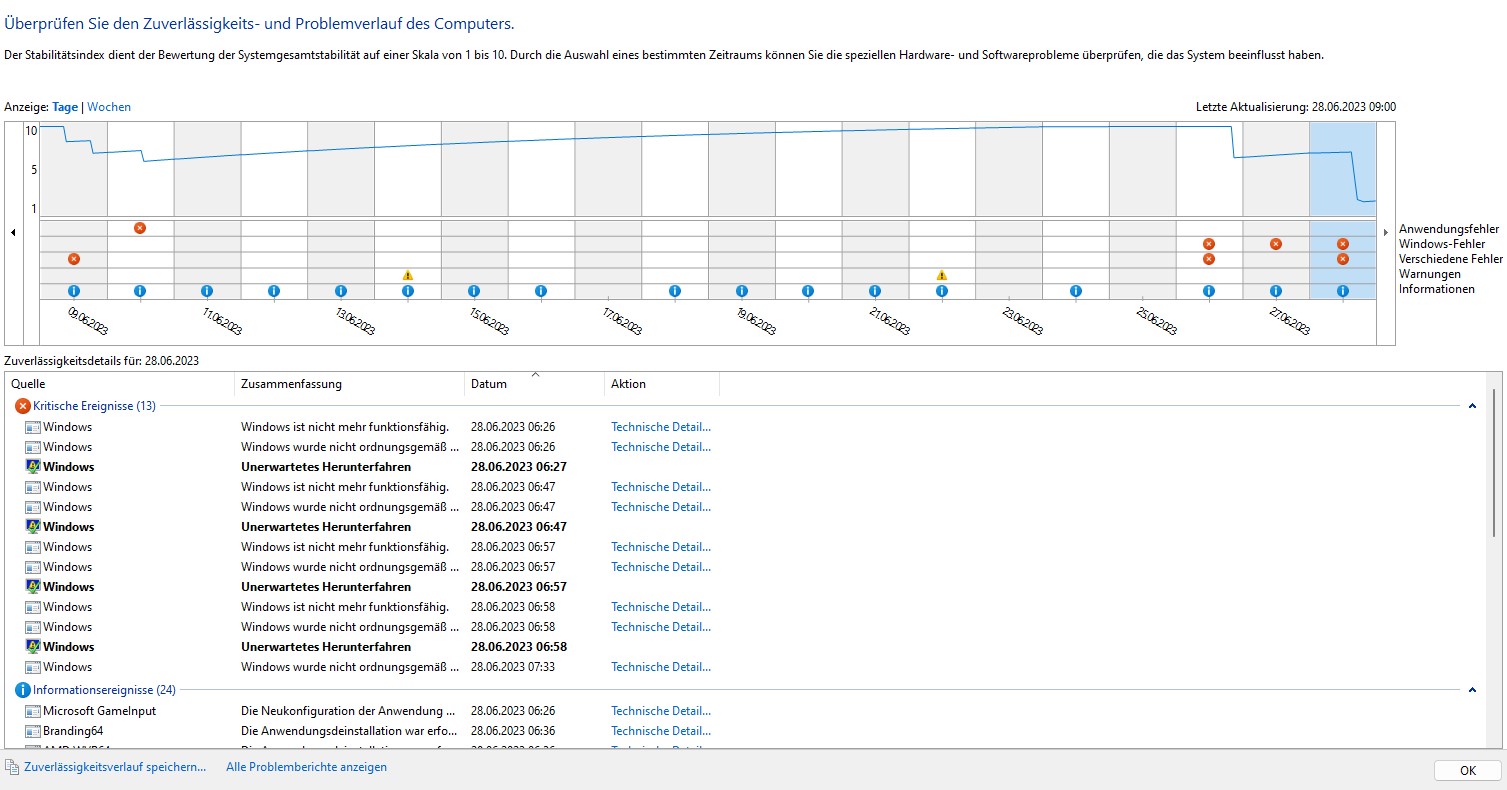The width and height of the screenshot is (1507, 790).
Task: Collapse the Informationsereignisse group
Action: click(x=1472, y=690)
